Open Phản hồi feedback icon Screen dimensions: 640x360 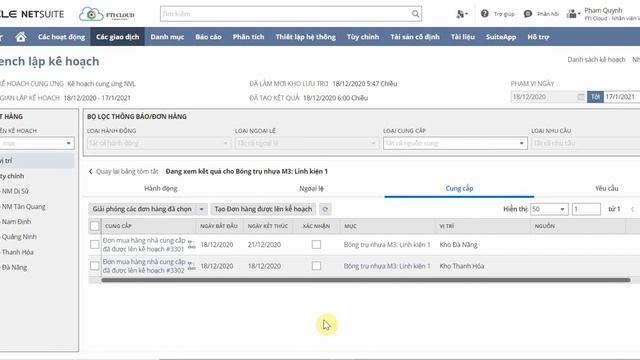click(x=528, y=13)
